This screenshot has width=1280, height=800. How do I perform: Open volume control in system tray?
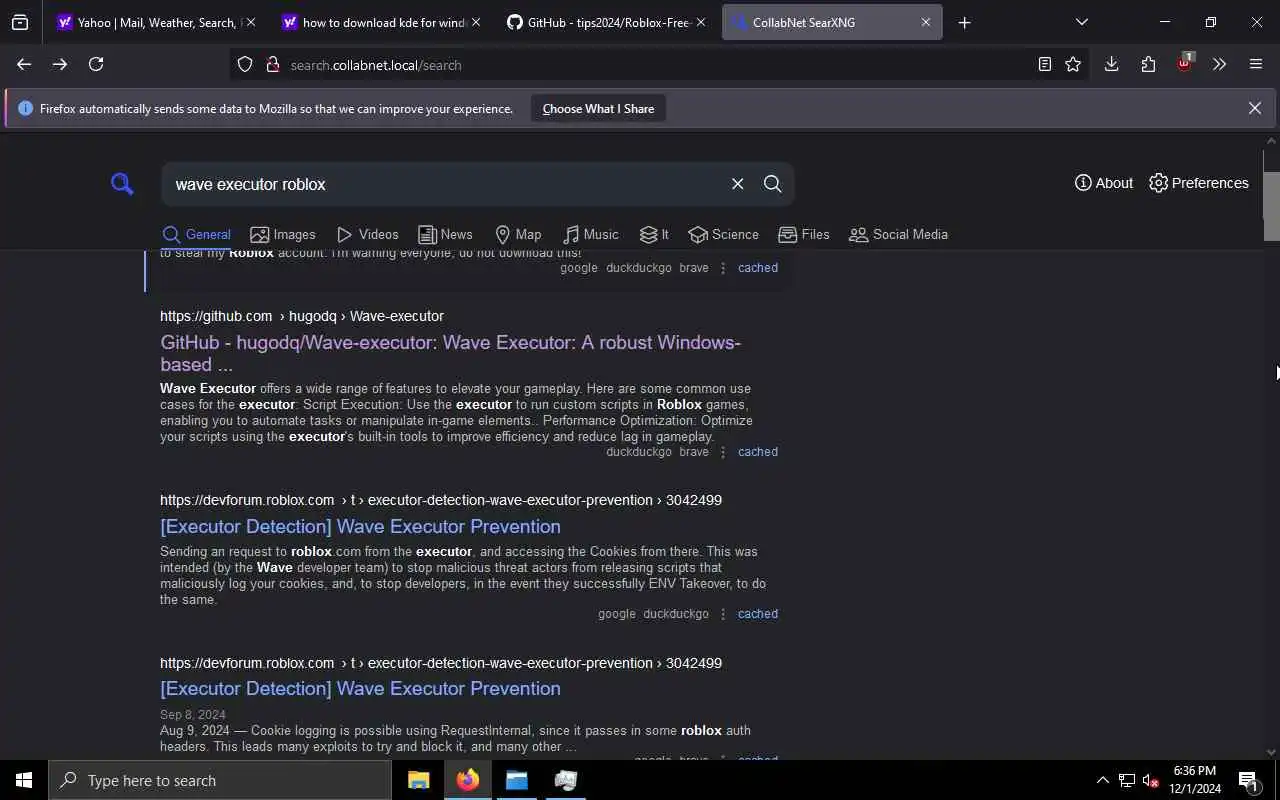coord(1151,780)
